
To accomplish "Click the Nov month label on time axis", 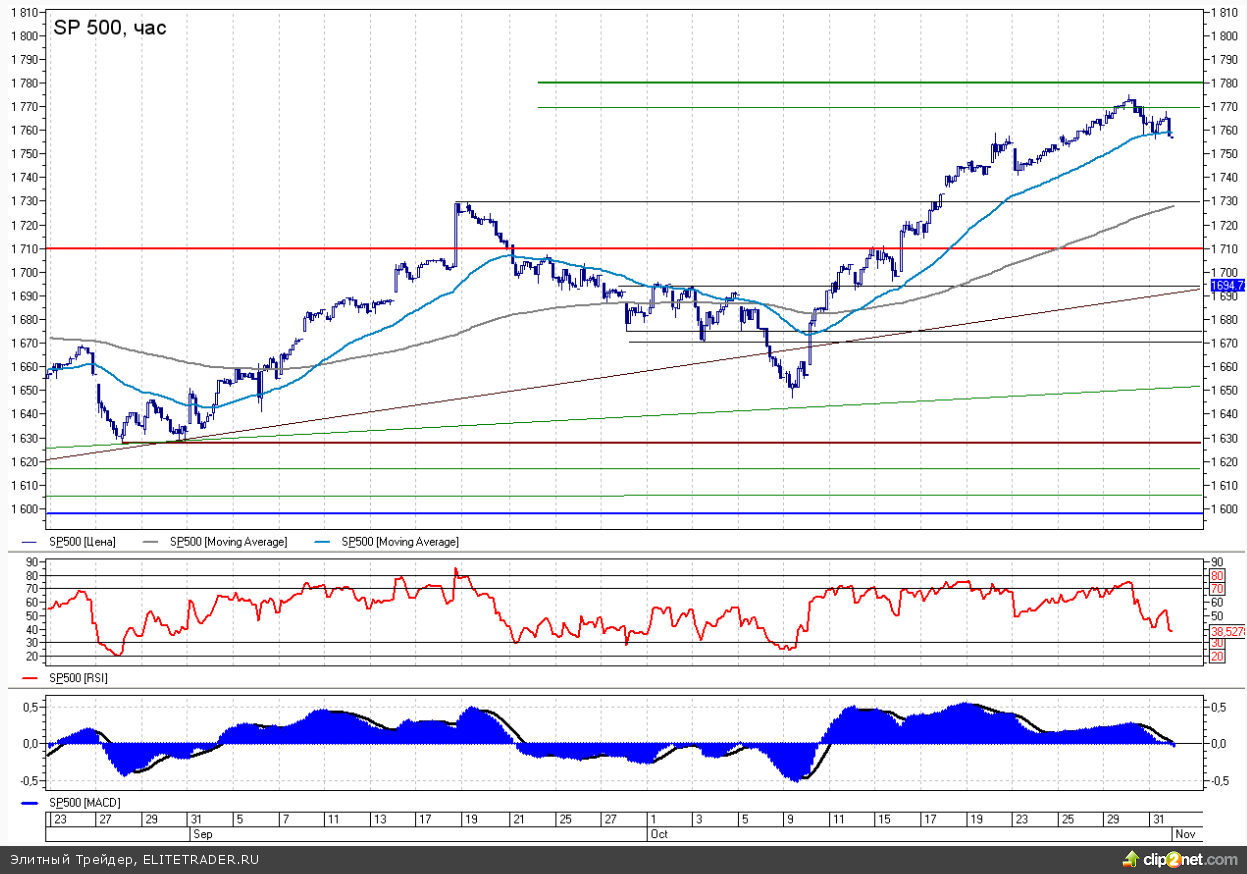I will [1182, 832].
